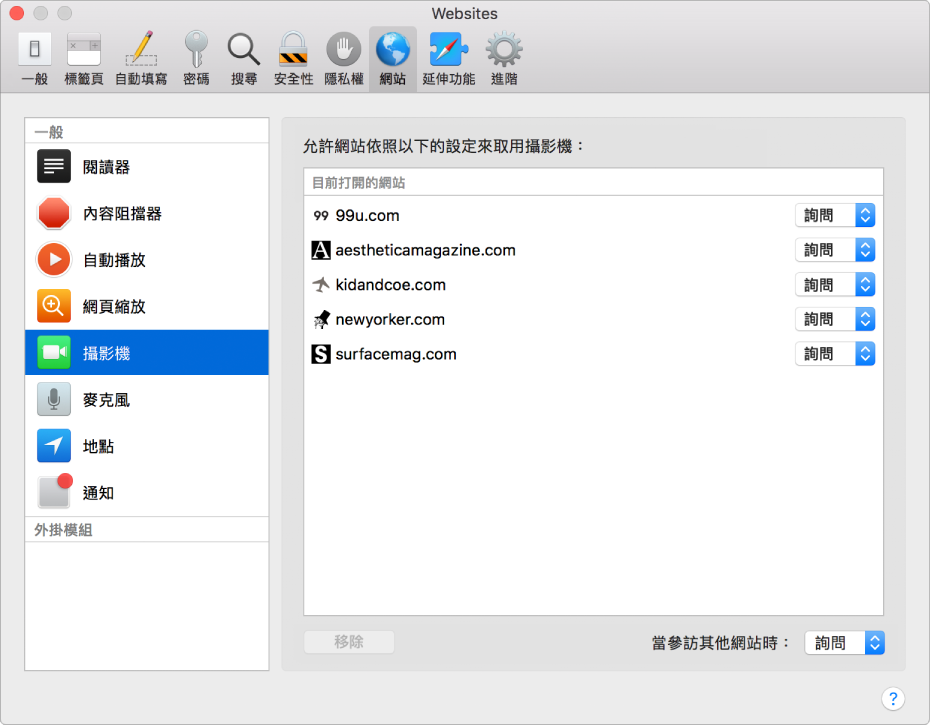Open the 詢問 dropdown for surfacemag.com
This screenshot has height=726, width=931.
[x=835, y=354]
